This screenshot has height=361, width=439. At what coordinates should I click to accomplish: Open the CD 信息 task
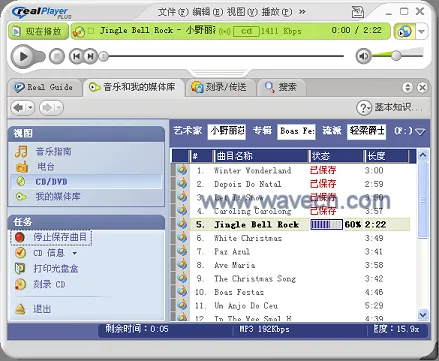[49, 253]
